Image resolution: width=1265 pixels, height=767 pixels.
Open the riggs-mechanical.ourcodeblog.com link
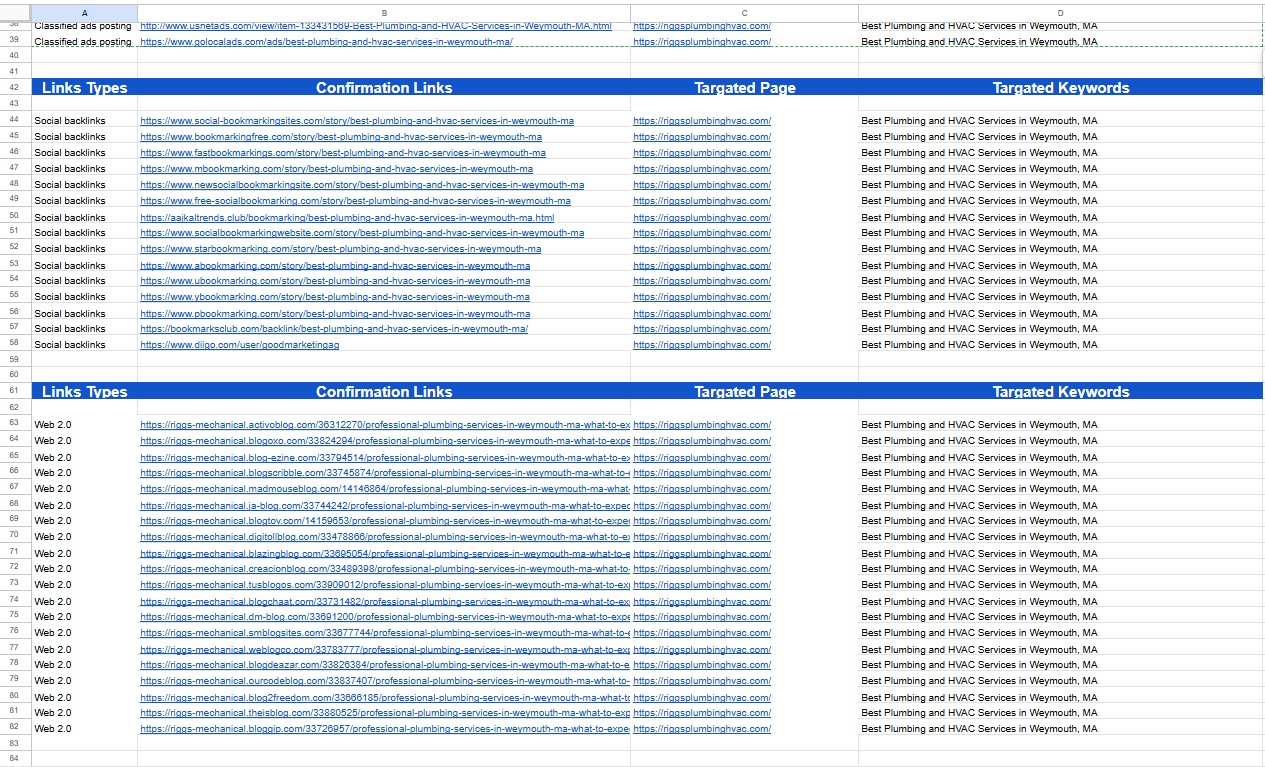(x=385, y=681)
